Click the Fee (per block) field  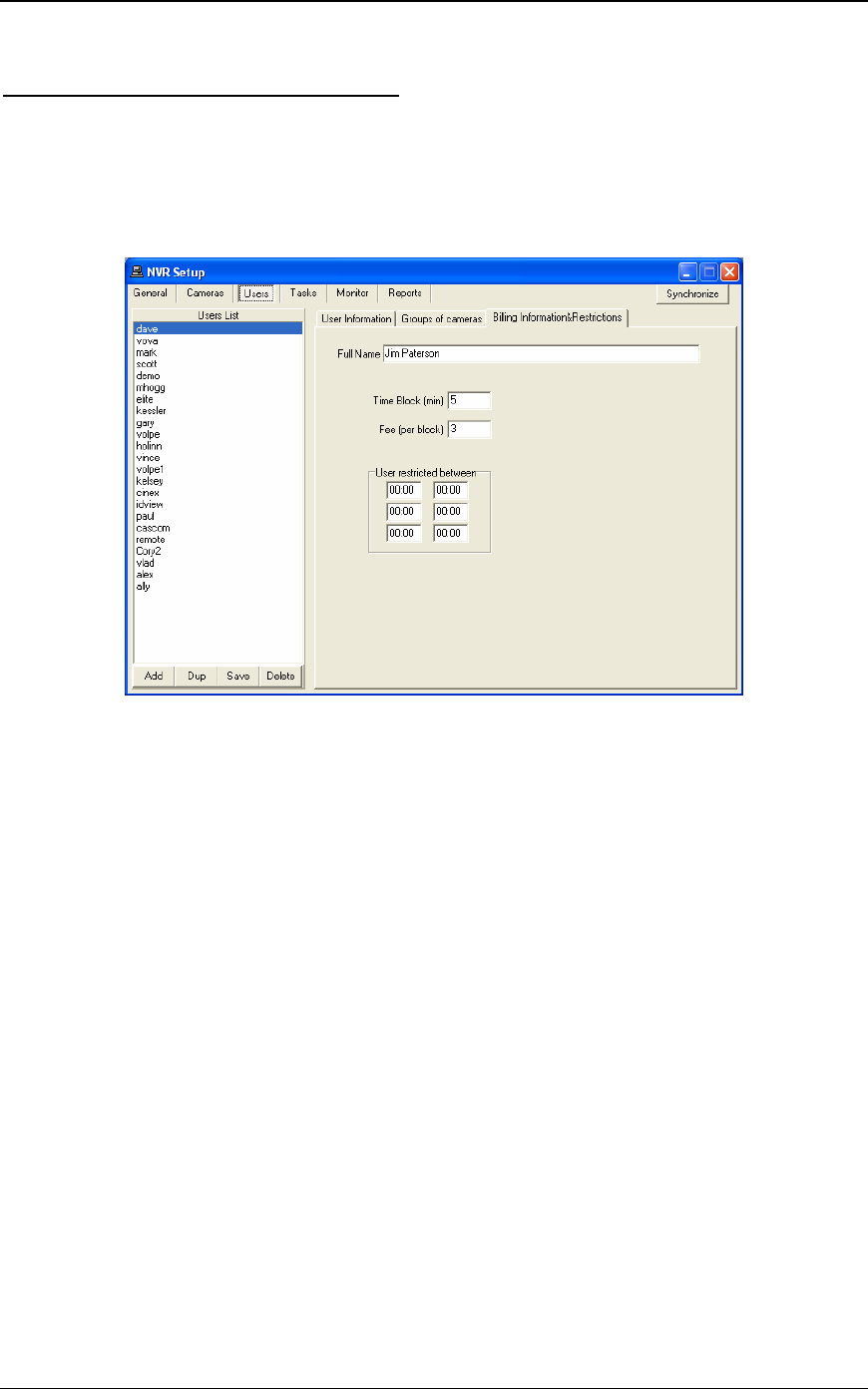click(x=470, y=430)
